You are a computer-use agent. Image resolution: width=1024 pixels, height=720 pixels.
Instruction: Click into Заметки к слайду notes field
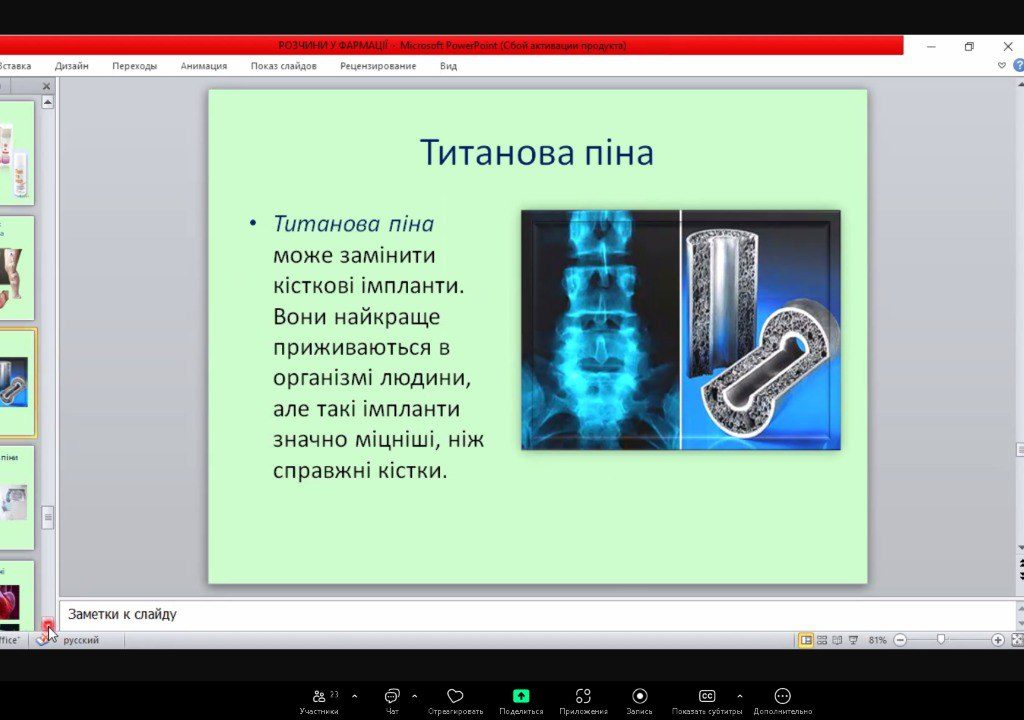(x=537, y=614)
